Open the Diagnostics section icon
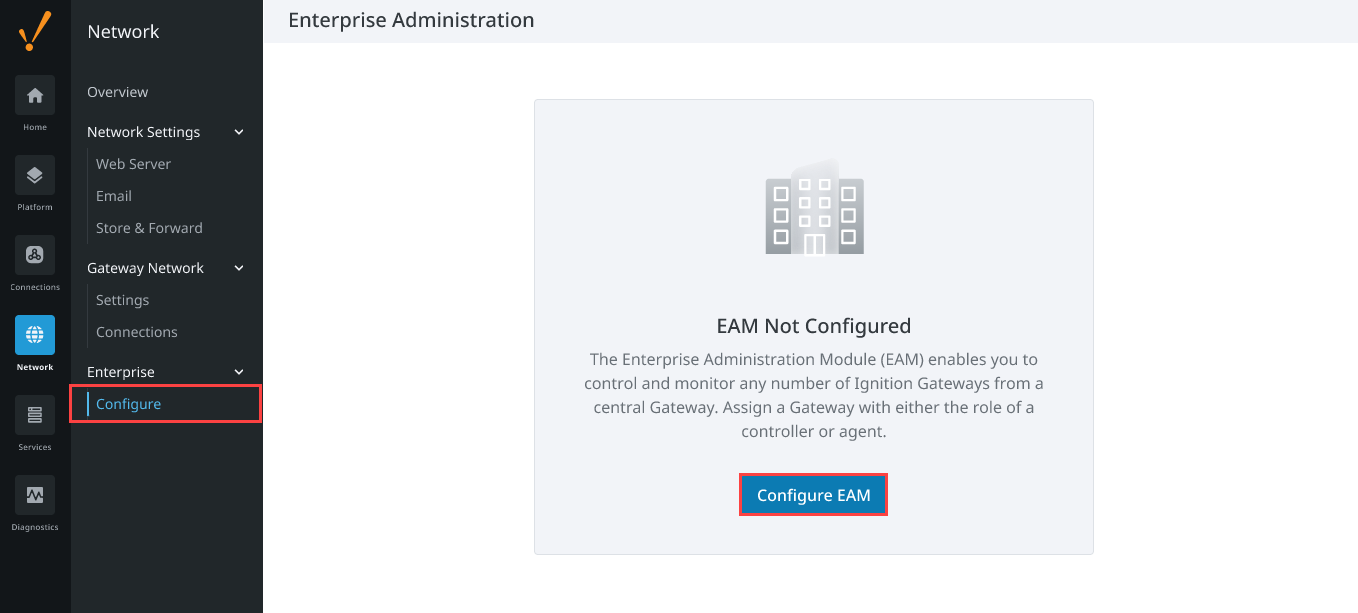The width and height of the screenshot is (1358, 613). pyautogui.click(x=35, y=495)
